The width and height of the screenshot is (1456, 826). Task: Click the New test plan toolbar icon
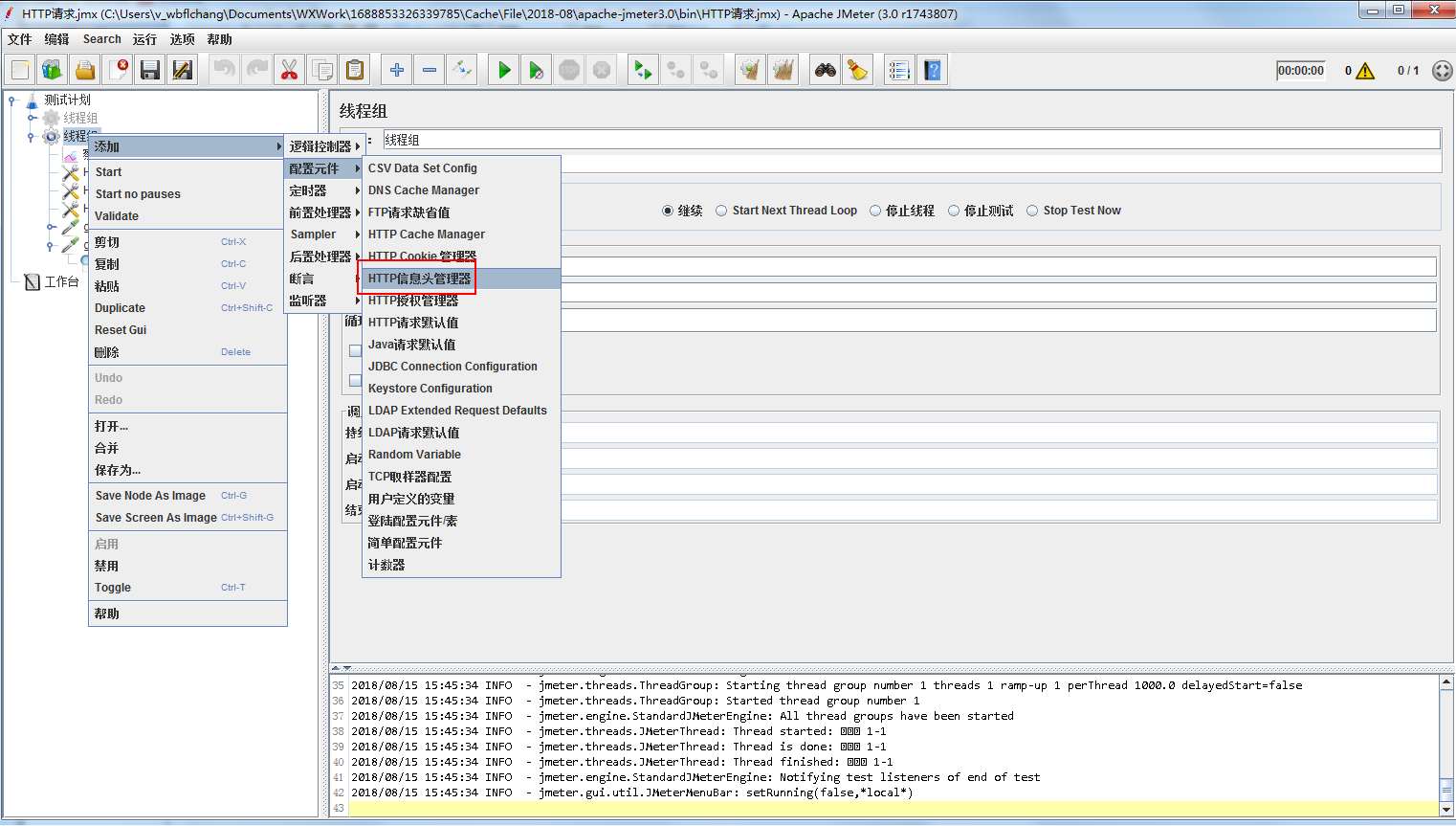21,70
